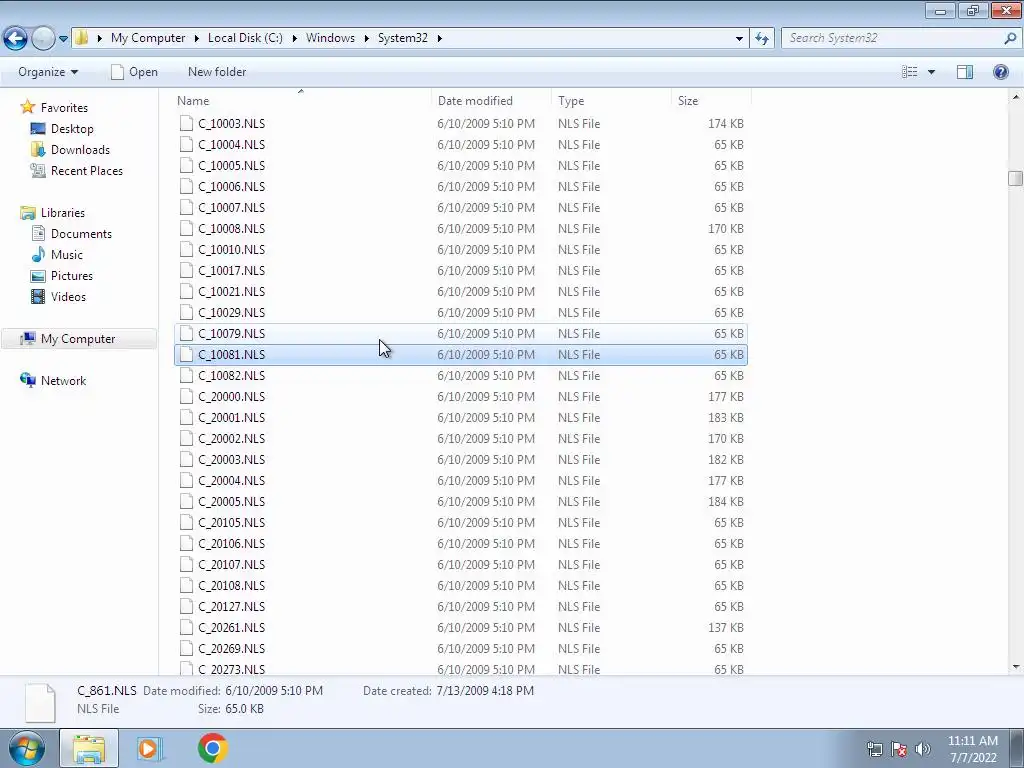Select file C_20003.NLS
This screenshot has height=768, width=1024.
click(460, 459)
